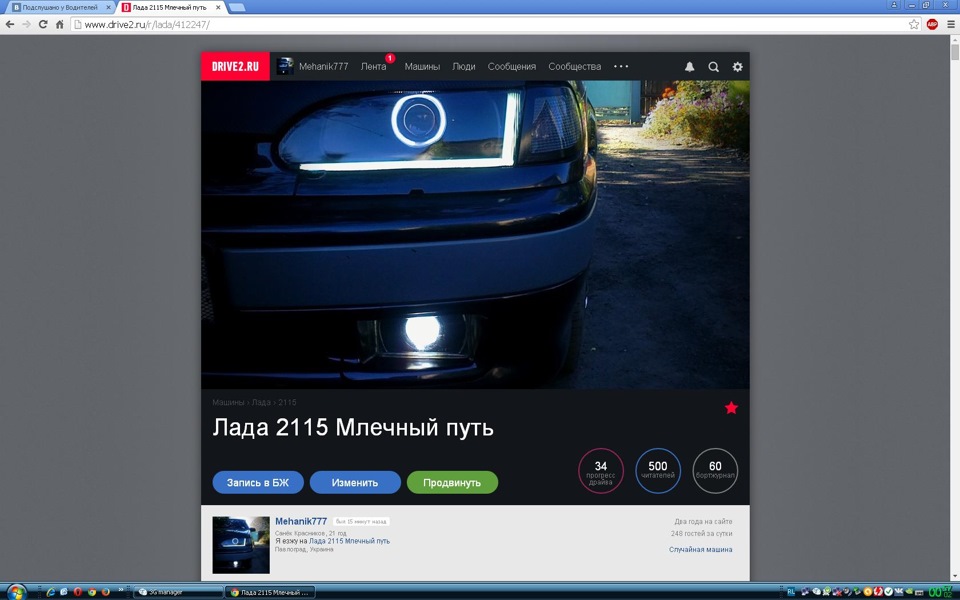Switch to 3G manager taskbar button

point(178,592)
